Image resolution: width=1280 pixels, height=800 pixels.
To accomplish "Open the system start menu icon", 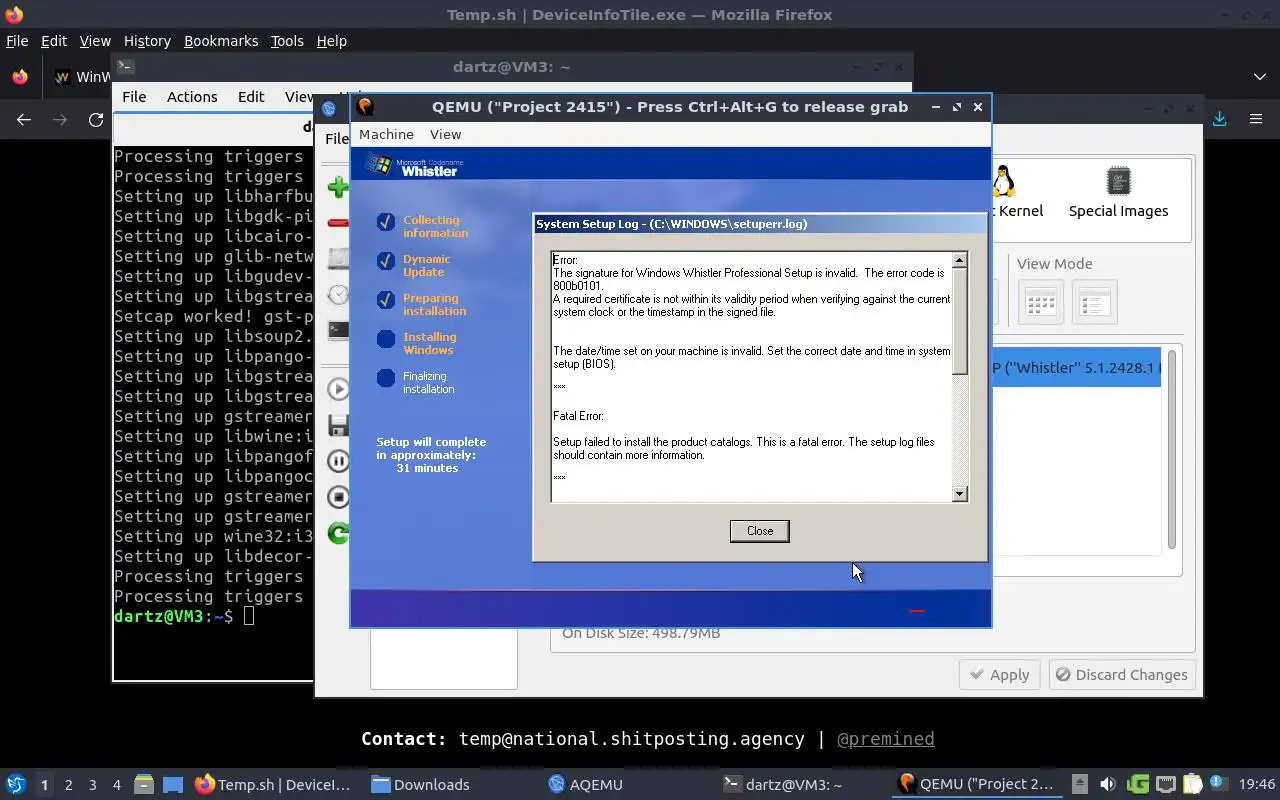I will tap(15, 785).
